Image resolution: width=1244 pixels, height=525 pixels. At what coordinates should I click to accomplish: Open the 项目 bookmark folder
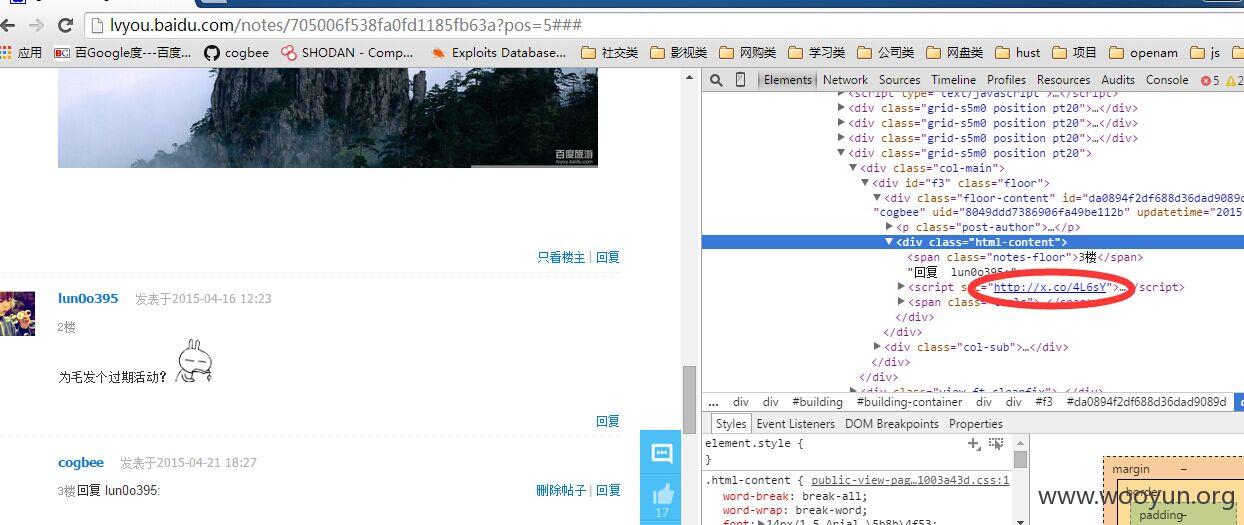tap(1074, 52)
